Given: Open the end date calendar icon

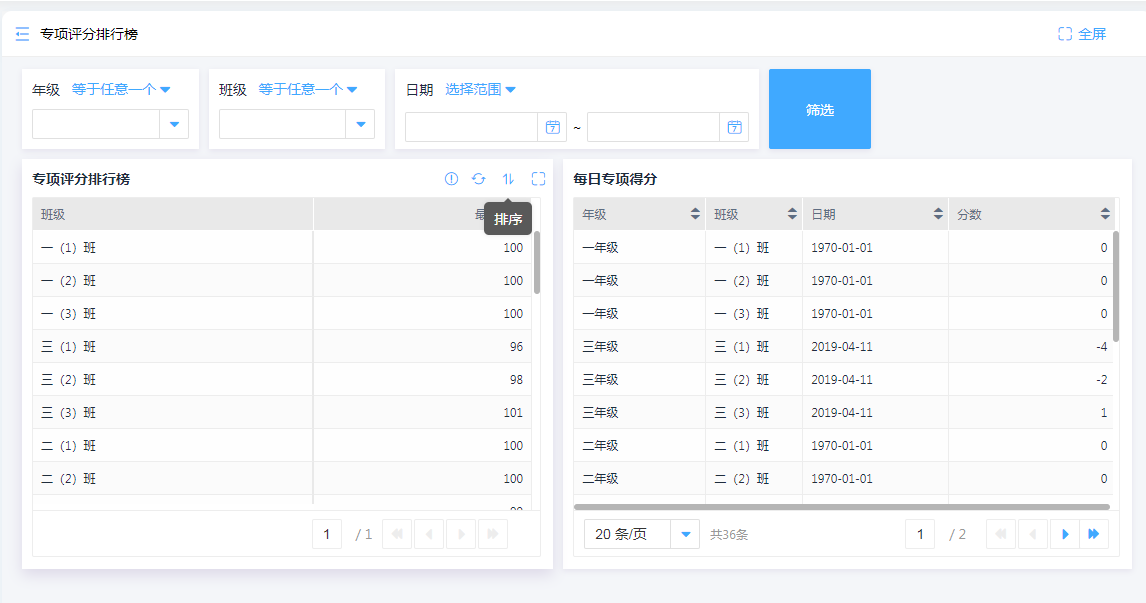Looking at the screenshot, I should pyautogui.click(x=734, y=127).
